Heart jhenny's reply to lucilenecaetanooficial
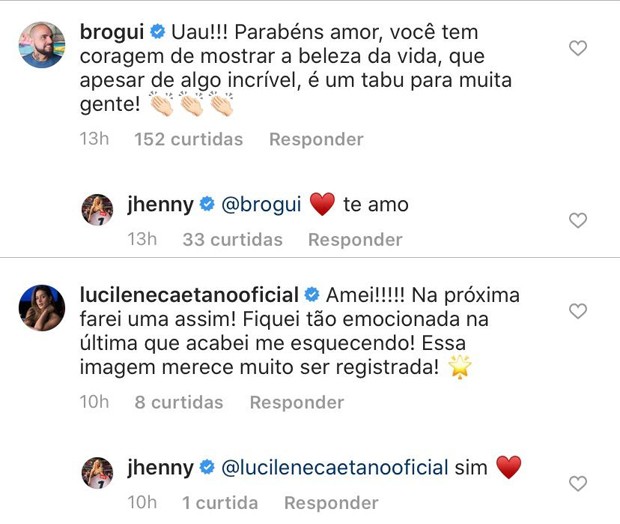 [577, 484]
